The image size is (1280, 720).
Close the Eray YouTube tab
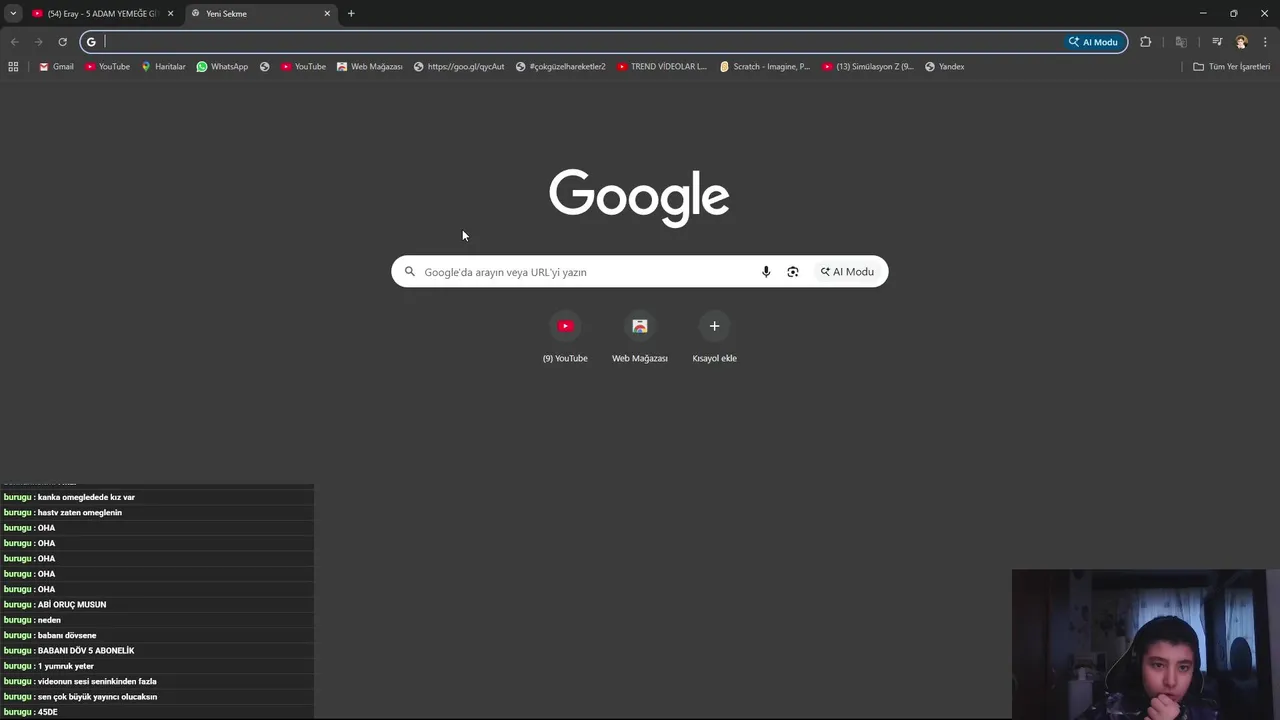pos(170,14)
